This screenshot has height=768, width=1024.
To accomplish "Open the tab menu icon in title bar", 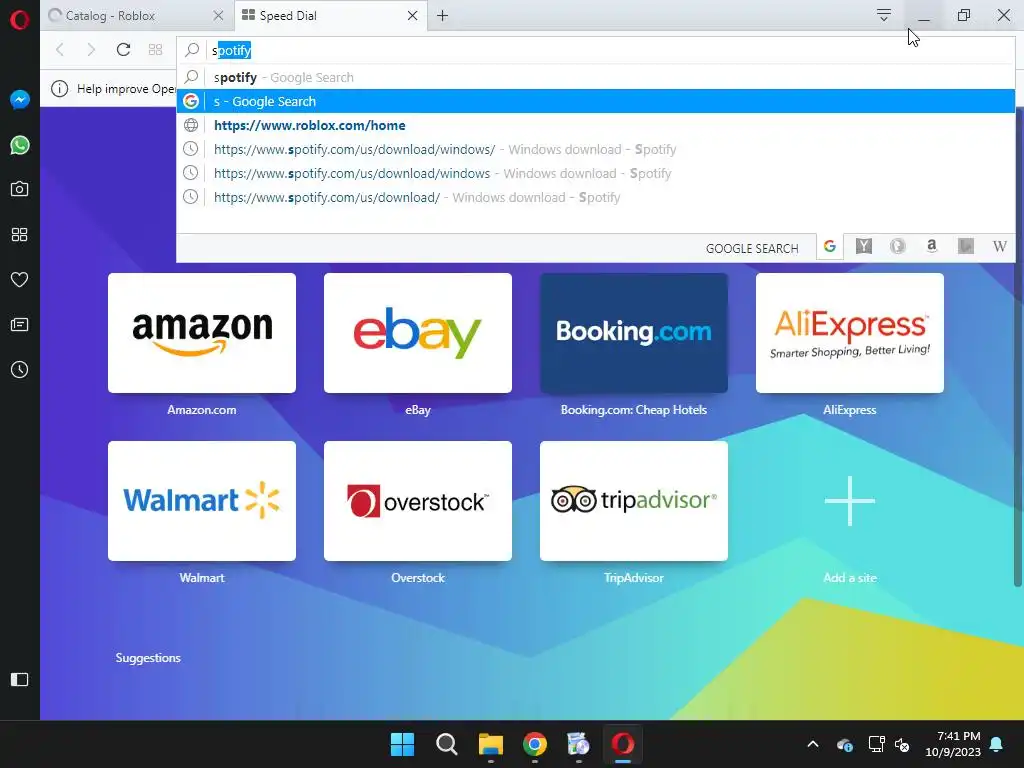I will [x=884, y=15].
